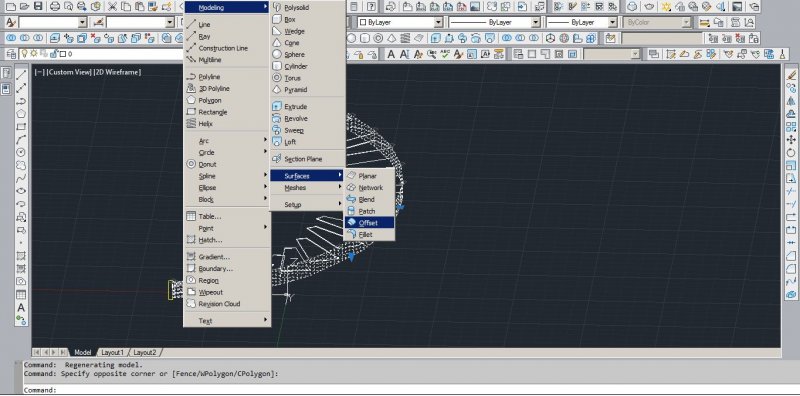Click the Cut scissors icon

point(112,7)
